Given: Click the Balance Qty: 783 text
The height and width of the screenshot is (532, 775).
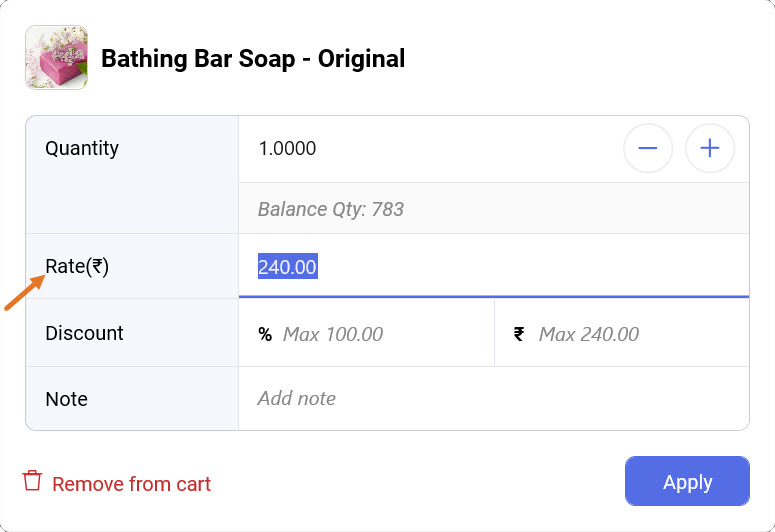Looking at the screenshot, I should (x=331, y=209).
